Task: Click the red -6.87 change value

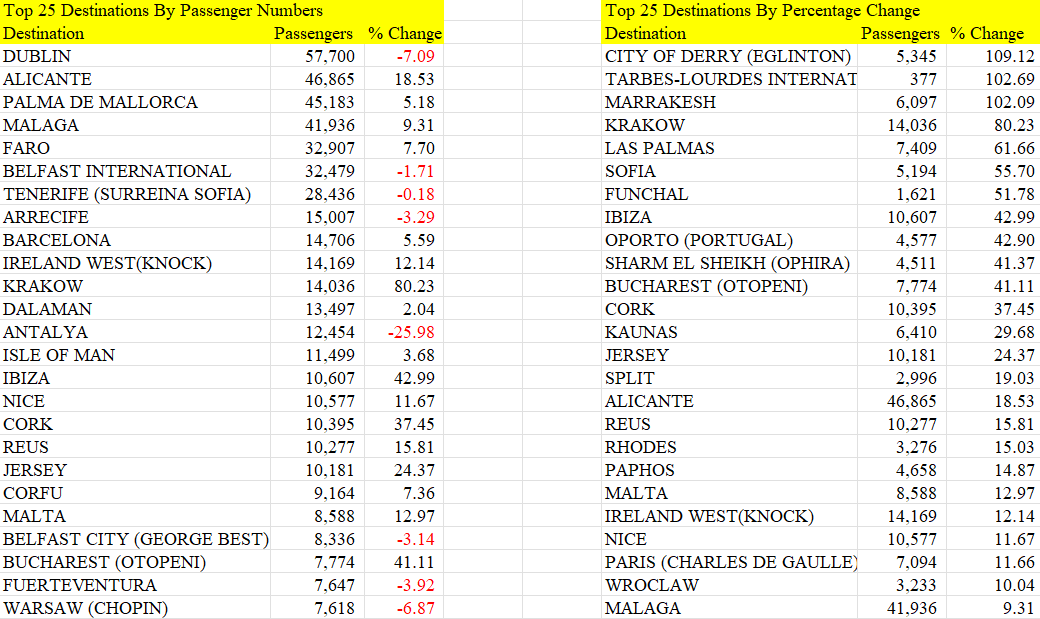Action: (x=415, y=608)
